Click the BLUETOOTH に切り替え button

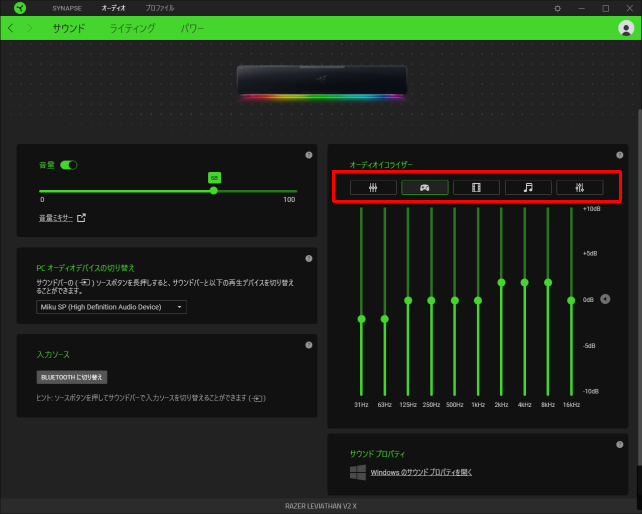coord(71,378)
